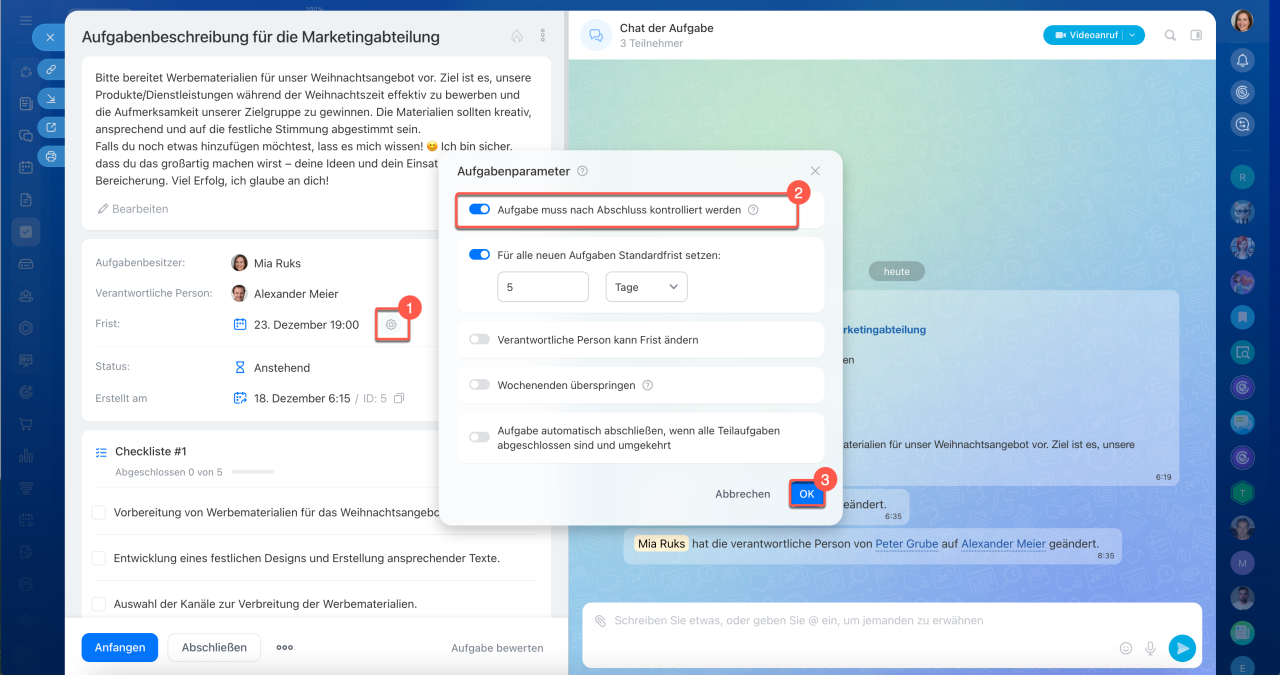This screenshot has width=1280, height=675.
Task: Close the task slider with the X tab
Action: 50,37
